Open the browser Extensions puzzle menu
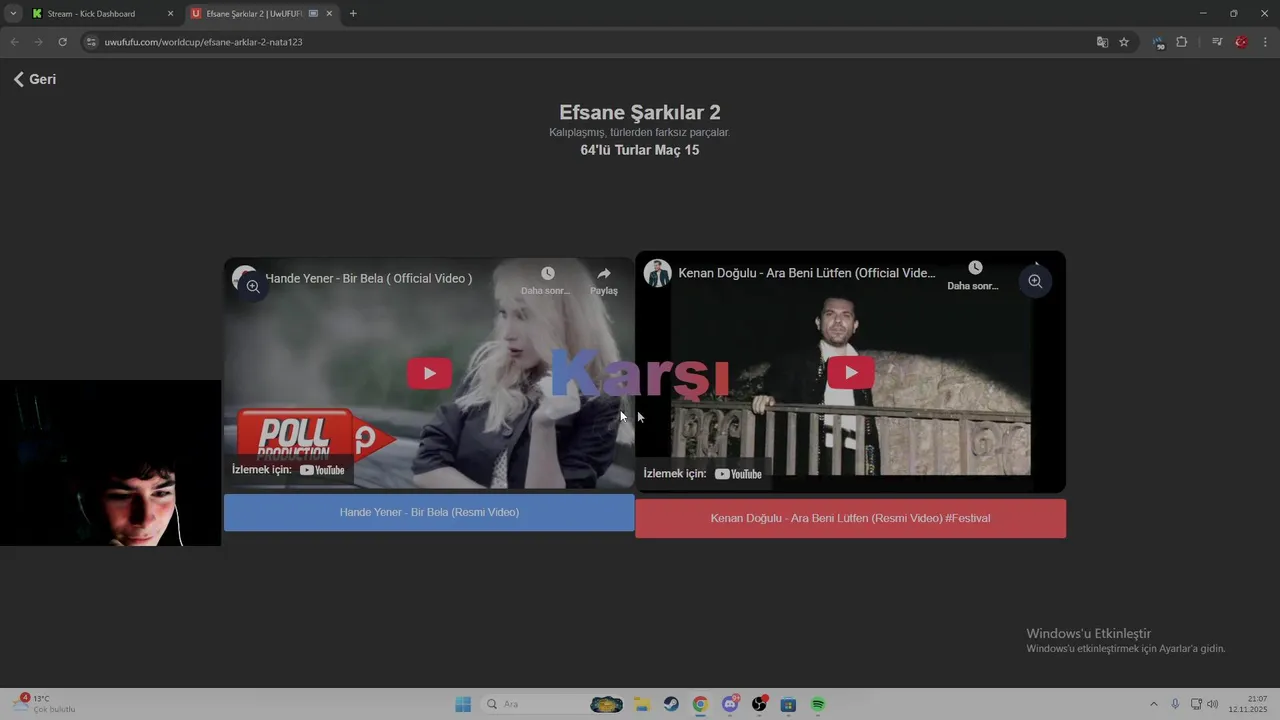This screenshot has width=1280, height=720. (1182, 42)
